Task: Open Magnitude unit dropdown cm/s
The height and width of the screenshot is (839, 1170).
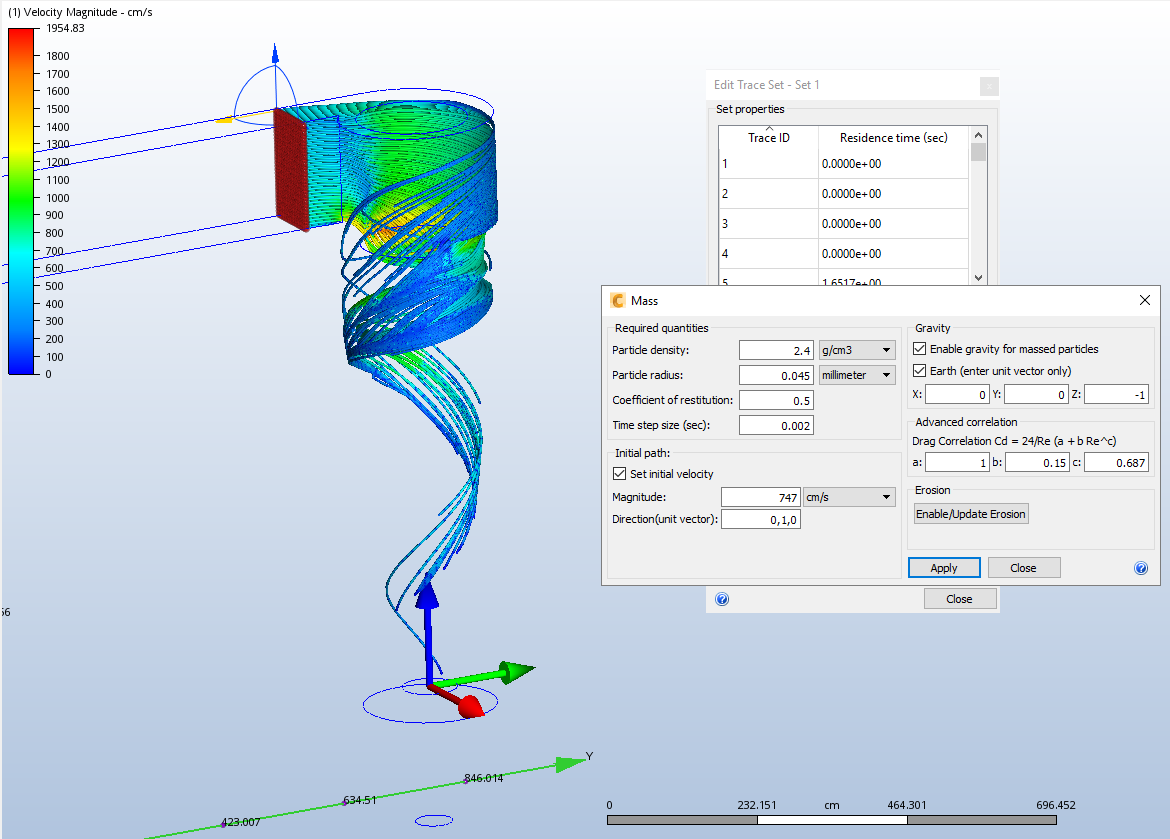Action: (x=850, y=497)
